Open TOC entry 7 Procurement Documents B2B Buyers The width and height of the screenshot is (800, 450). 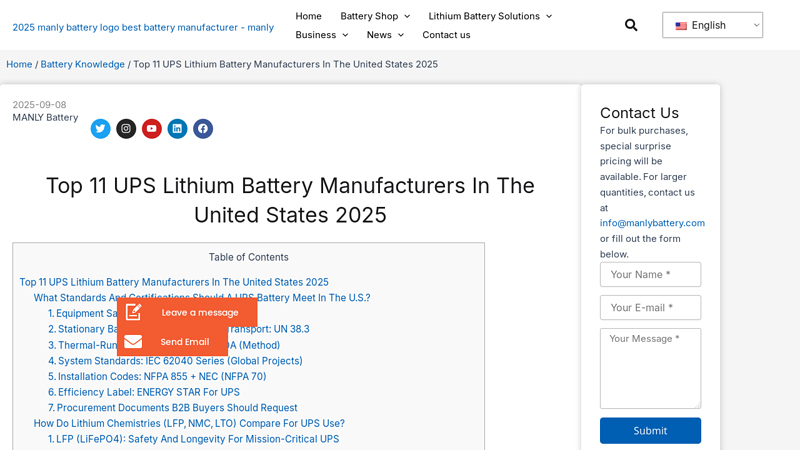point(172,408)
